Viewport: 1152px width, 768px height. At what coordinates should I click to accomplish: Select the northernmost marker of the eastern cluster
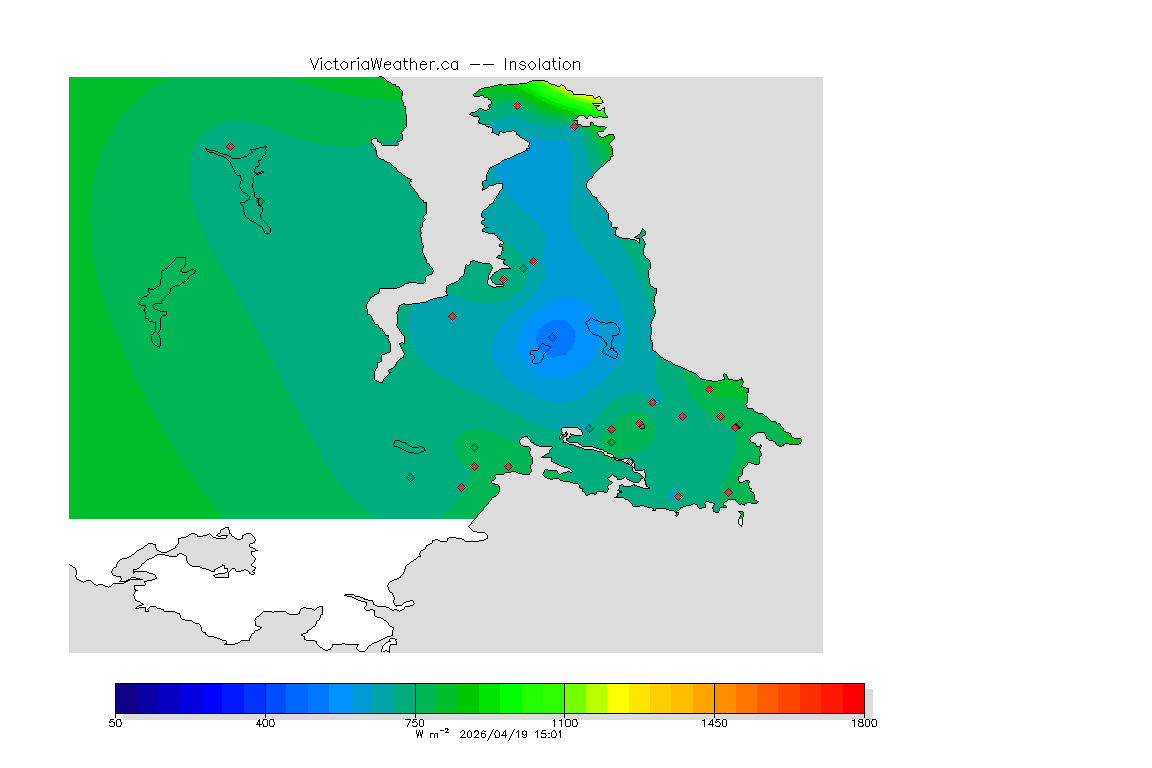(x=709, y=389)
